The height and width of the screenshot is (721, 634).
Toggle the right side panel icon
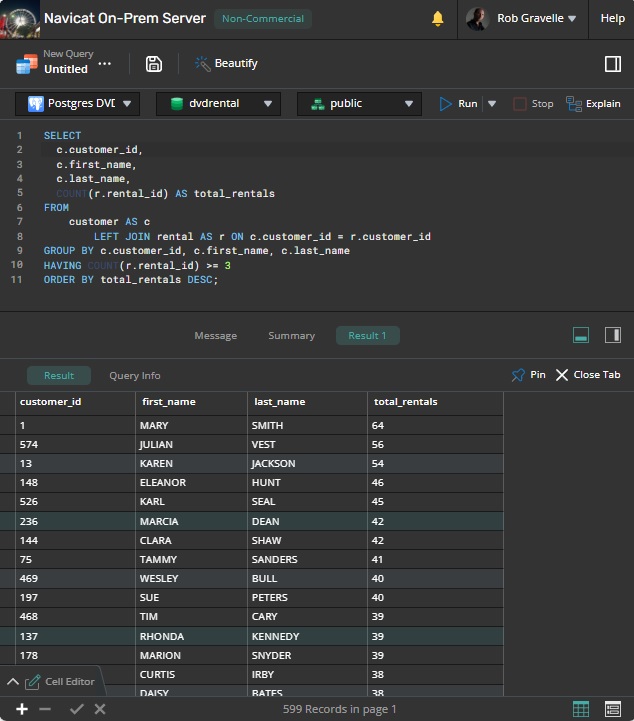(x=613, y=64)
